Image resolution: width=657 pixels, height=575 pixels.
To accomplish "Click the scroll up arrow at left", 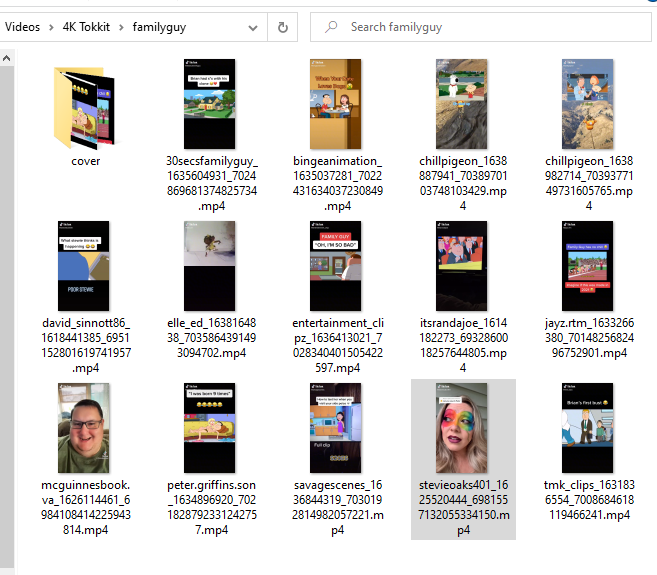I will coord(7,57).
